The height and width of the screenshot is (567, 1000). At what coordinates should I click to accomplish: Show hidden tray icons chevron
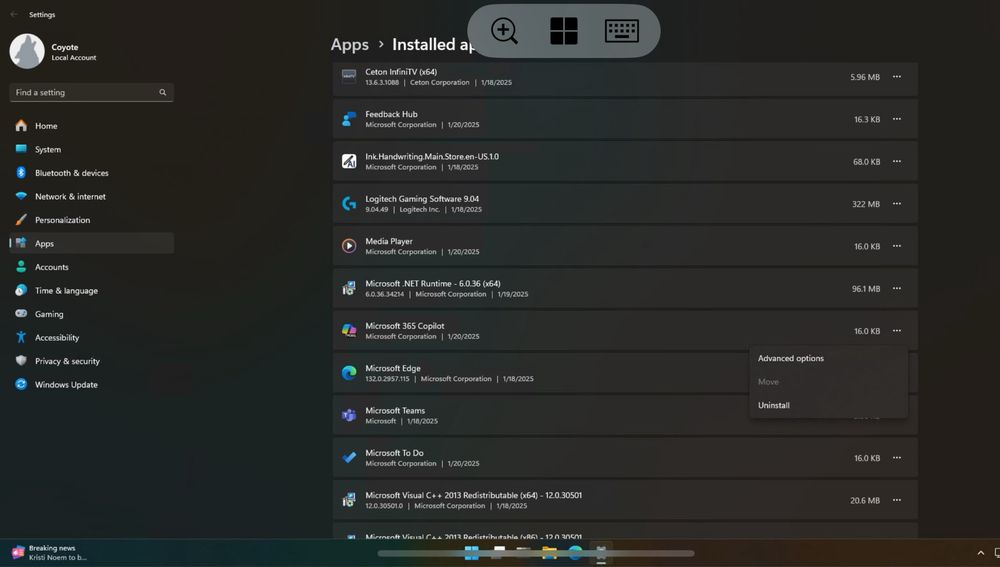[980, 553]
